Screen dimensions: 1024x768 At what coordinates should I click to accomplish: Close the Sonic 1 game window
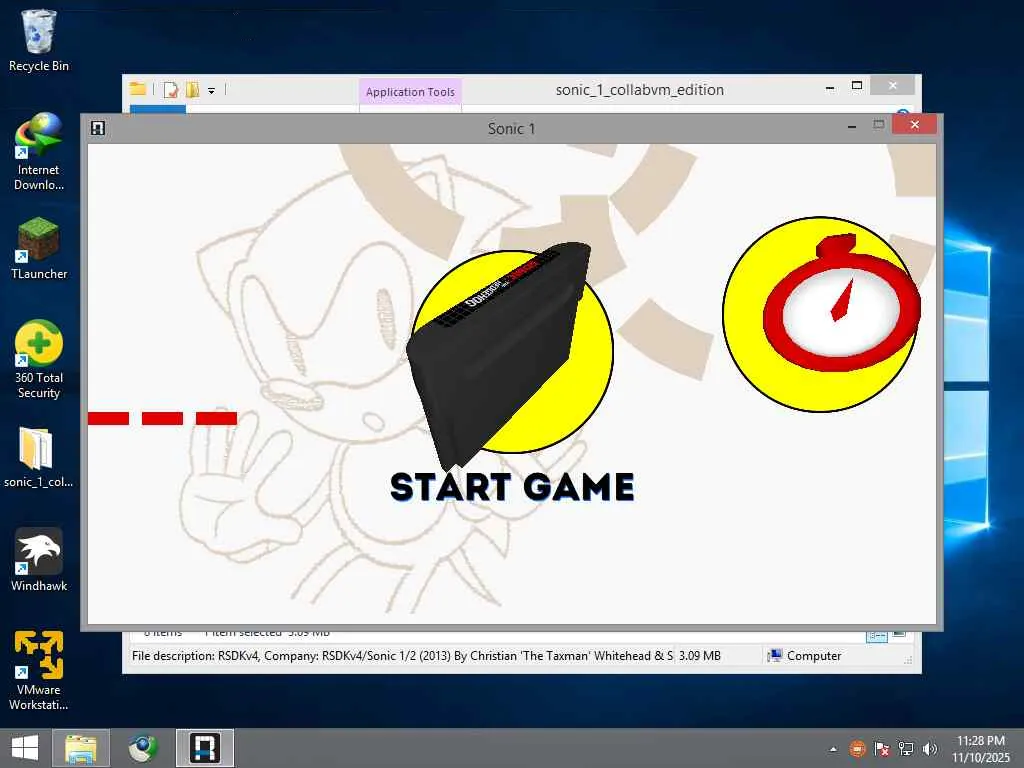pyautogui.click(x=914, y=124)
